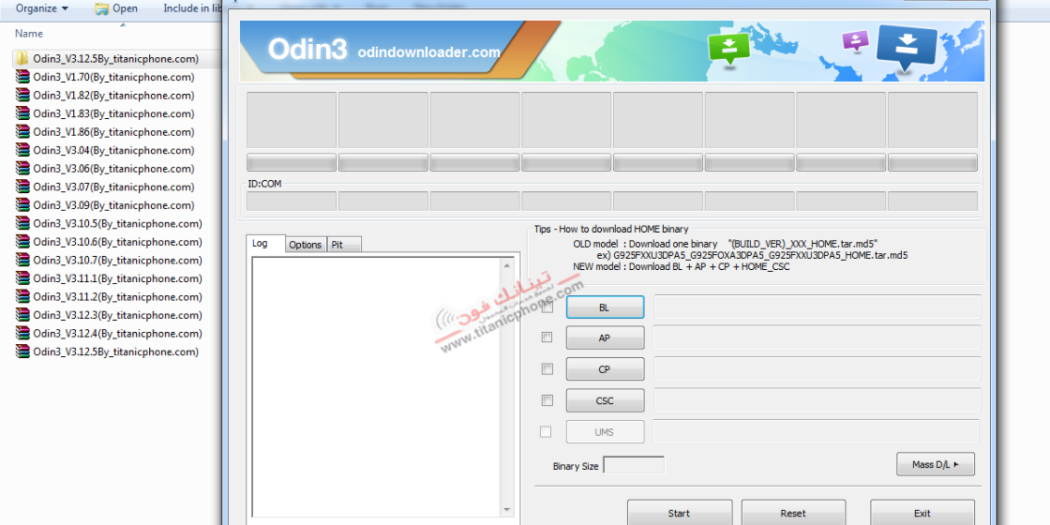Screen dimensions: 1050x525
Task: Click the Binary Size field
Action: point(634,465)
